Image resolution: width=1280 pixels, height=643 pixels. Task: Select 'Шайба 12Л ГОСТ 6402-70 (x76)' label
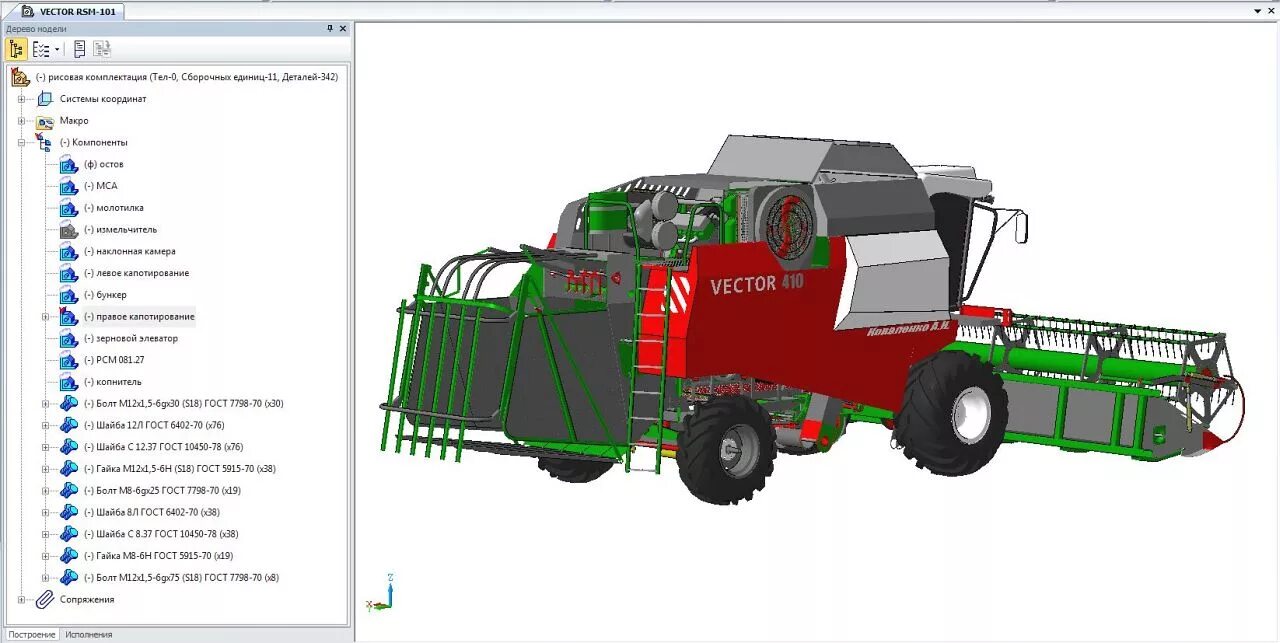[x=154, y=425]
